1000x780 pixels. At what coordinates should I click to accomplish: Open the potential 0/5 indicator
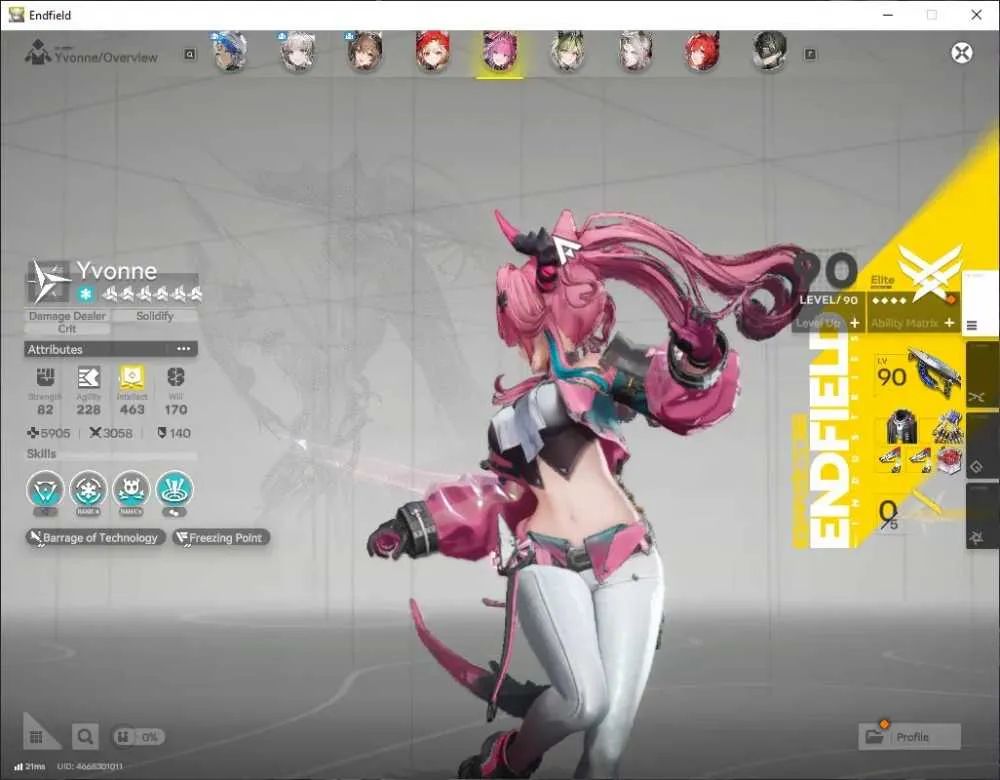[888, 515]
